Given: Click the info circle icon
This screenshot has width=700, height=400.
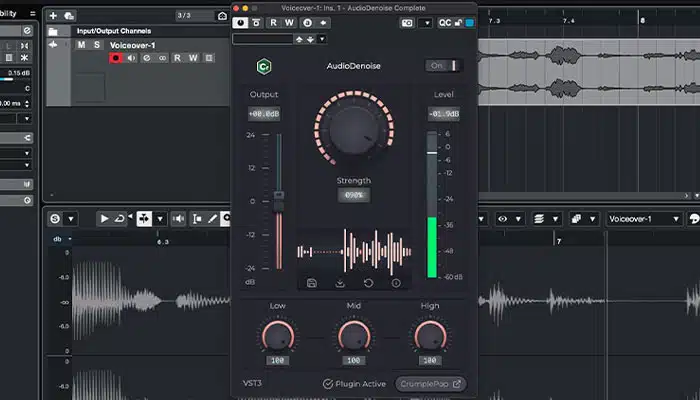Looking at the screenshot, I should pos(396,283).
